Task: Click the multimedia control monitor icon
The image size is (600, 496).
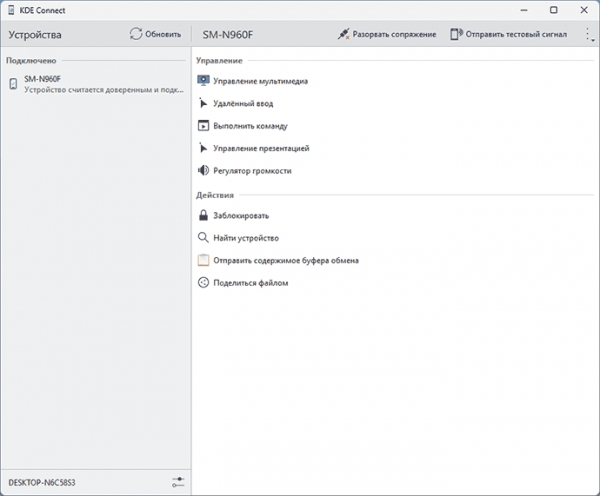Action: [x=203, y=81]
